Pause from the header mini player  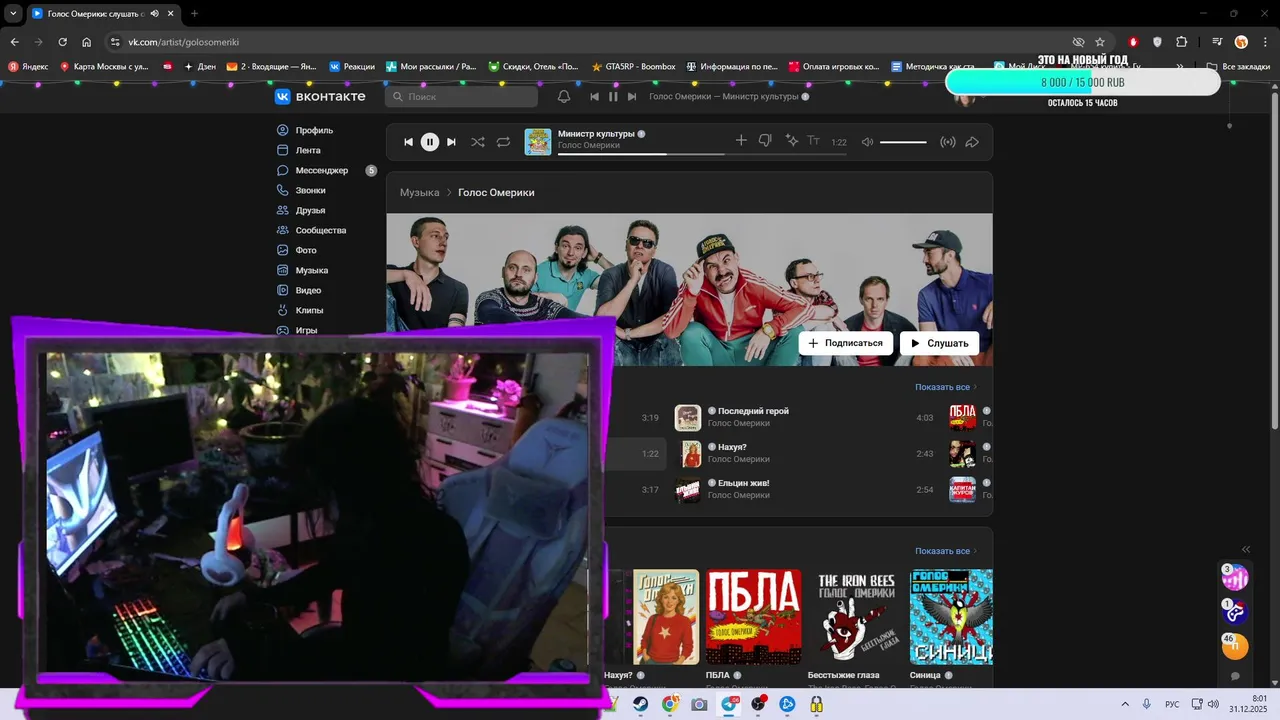tap(613, 97)
